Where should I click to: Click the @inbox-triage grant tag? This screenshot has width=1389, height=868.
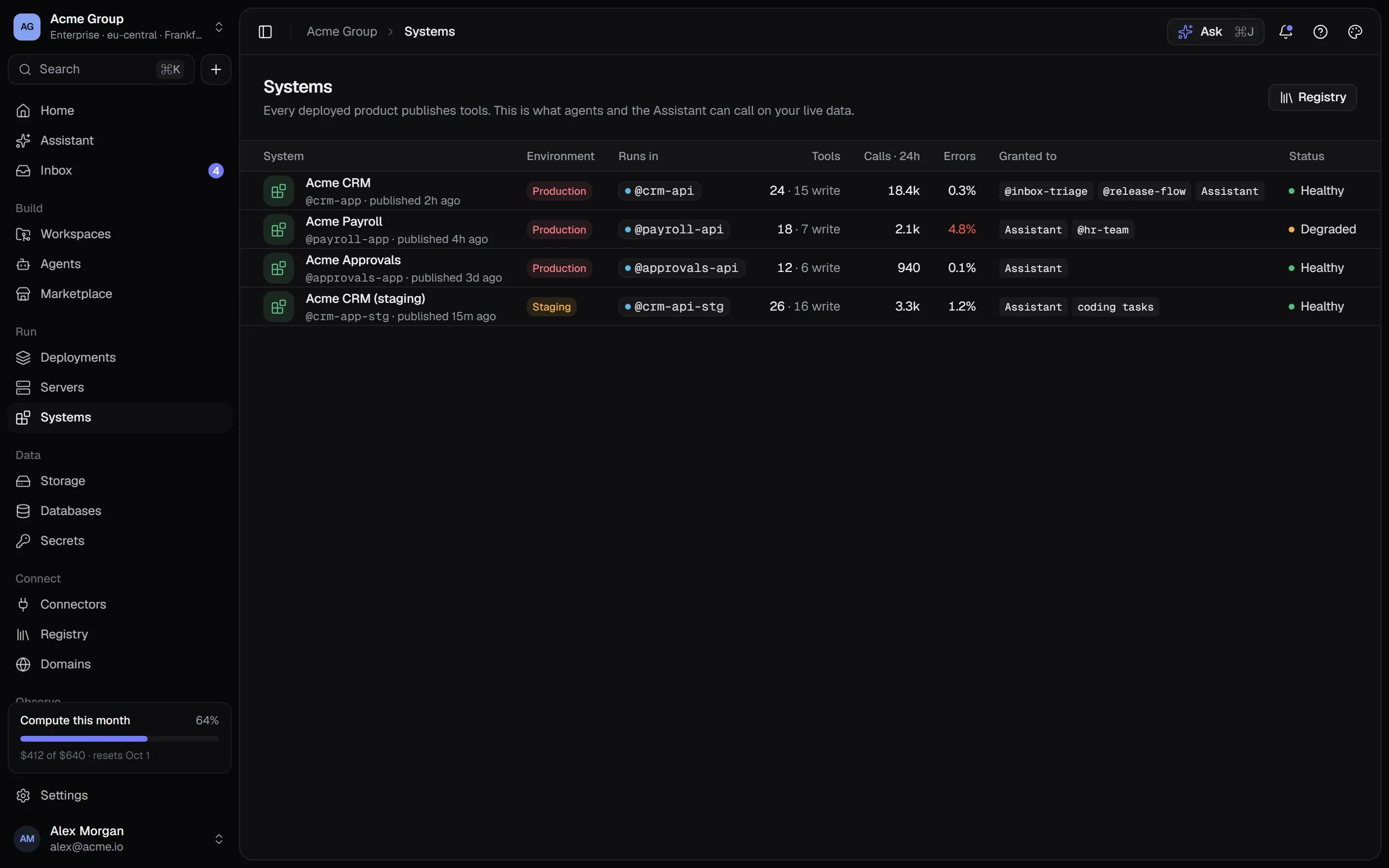tap(1046, 191)
